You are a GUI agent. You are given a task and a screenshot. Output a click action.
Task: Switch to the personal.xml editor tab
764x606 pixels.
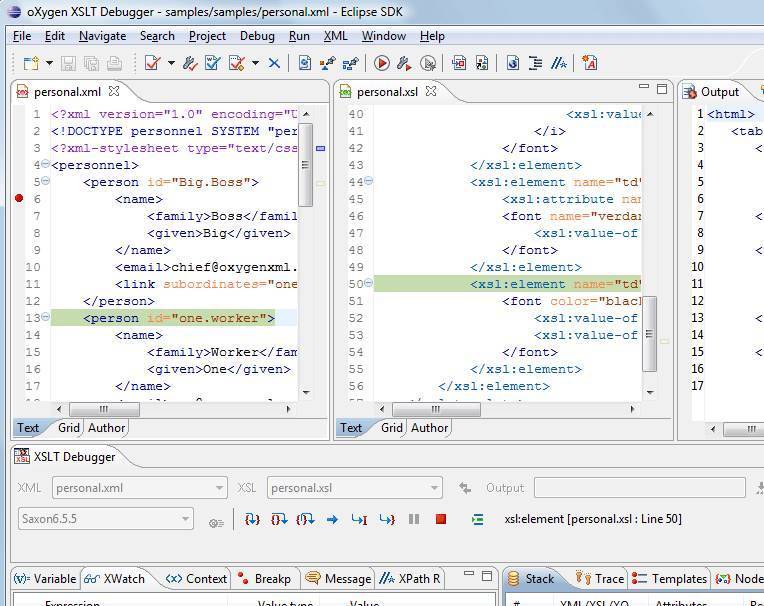coord(67,92)
